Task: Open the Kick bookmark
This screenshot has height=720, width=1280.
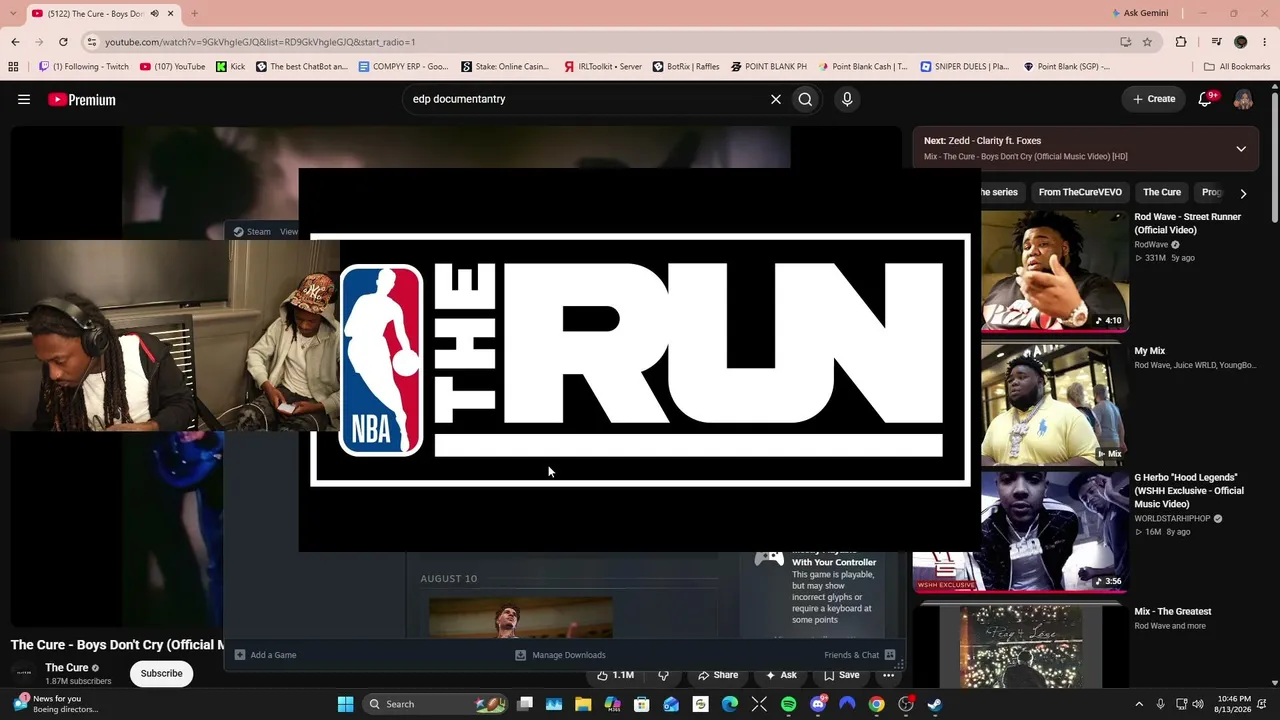Action: [231, 67]
